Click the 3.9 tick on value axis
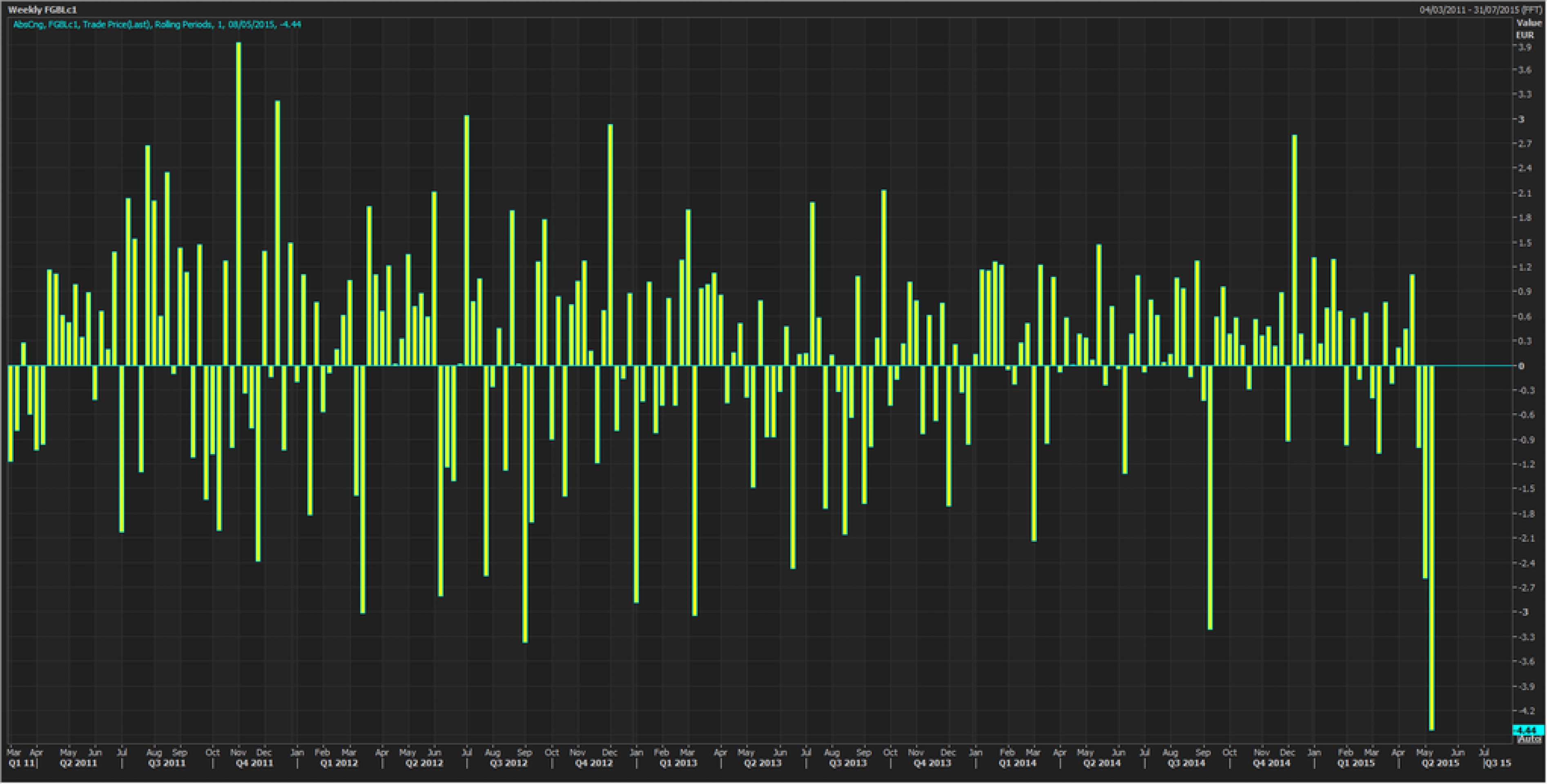This screenshot has width=1547, height=784. (x=1524, y=47)
